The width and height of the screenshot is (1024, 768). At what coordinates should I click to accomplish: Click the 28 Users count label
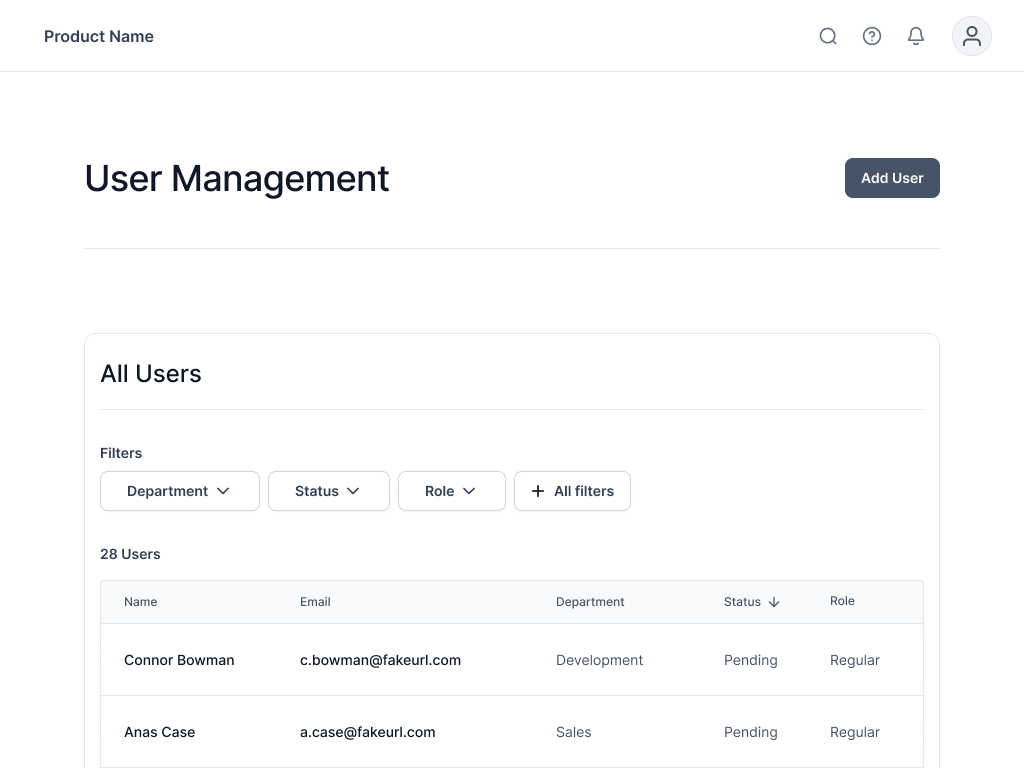[130, 554]
